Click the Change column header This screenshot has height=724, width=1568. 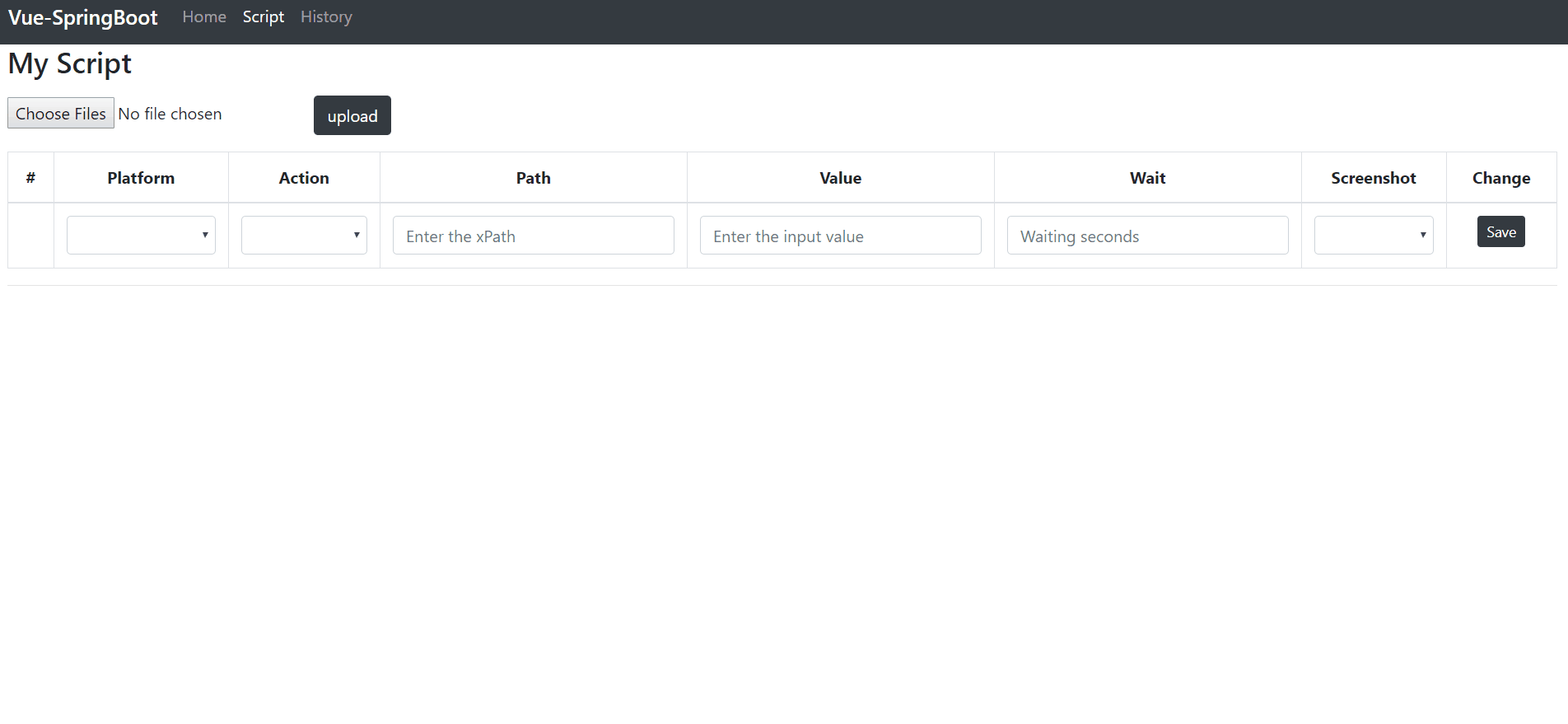1501,178
